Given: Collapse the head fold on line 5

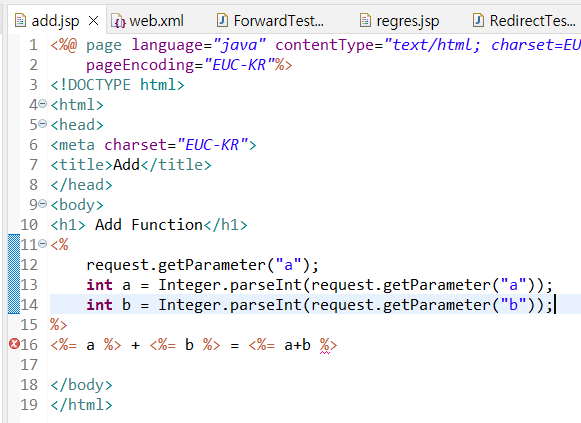Looking at the screenshot, I should tap(43, 124).
